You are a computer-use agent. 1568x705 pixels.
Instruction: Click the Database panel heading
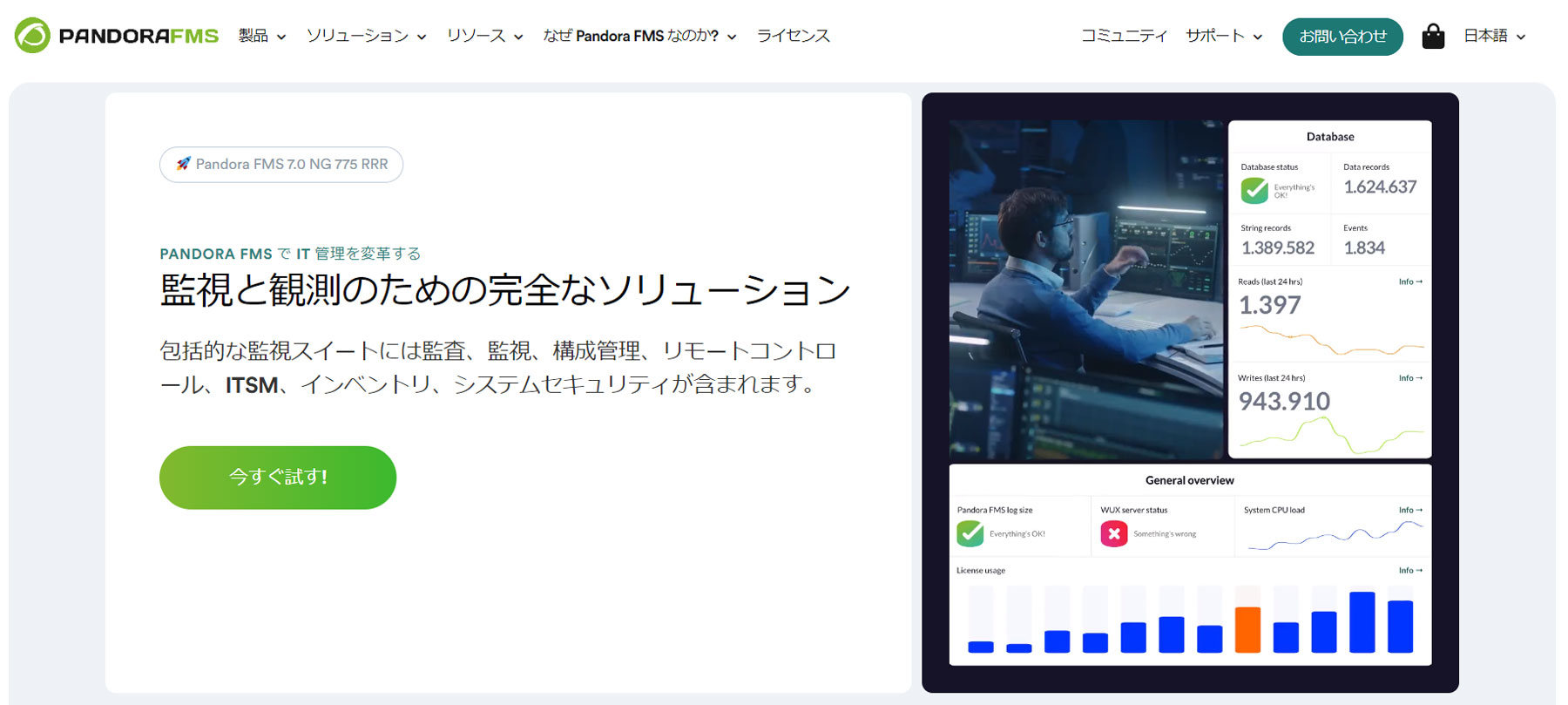coord(1330,137)
